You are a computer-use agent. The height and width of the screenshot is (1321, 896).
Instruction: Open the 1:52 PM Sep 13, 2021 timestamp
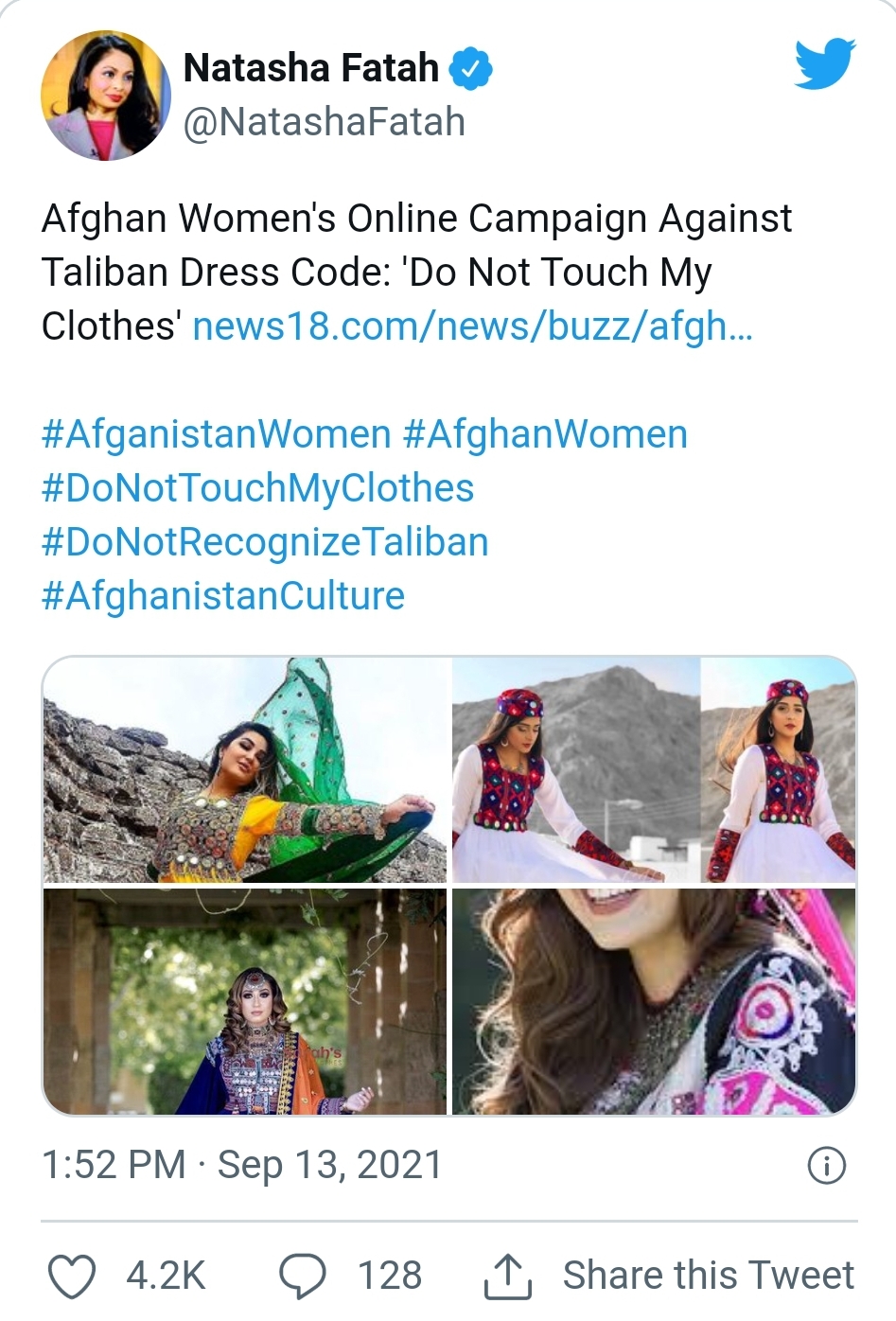pos(242,1165)
